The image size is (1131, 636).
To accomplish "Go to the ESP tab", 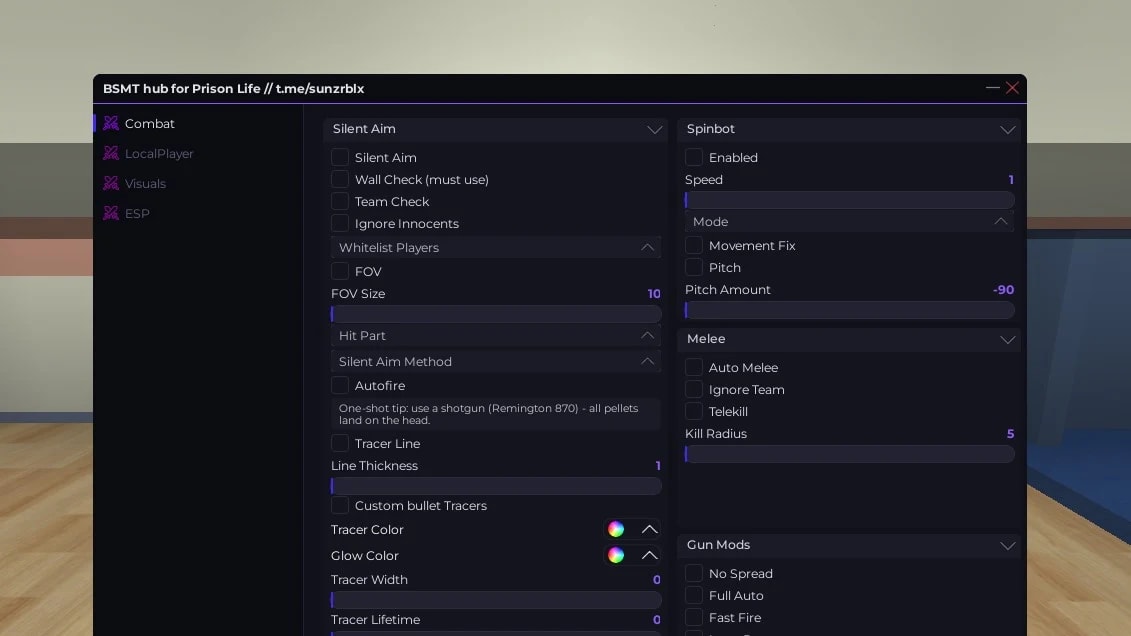I will (x=137, y=213).
